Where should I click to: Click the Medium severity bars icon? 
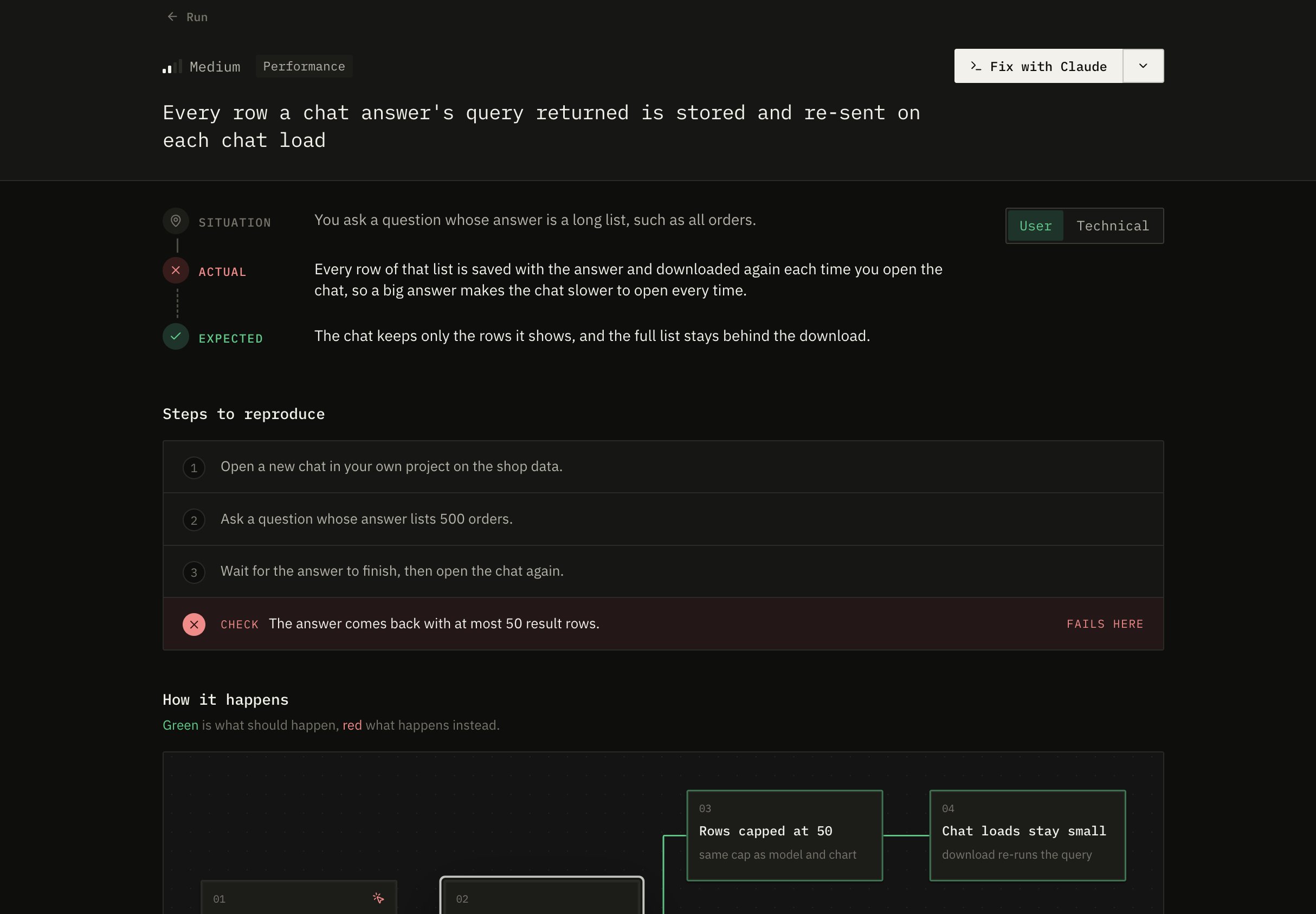172,67
